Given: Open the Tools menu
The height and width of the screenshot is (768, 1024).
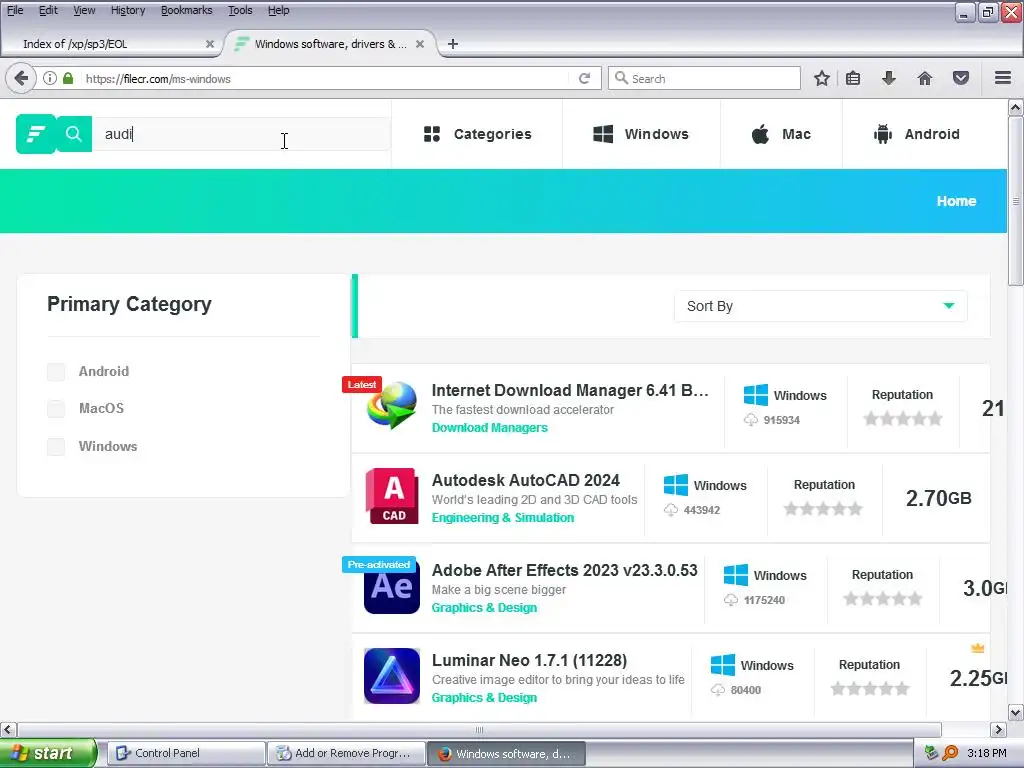Looking at the screenshot, I should [x=240, y=10].
